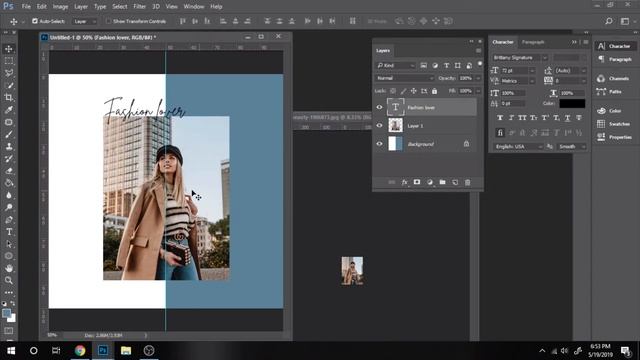
Task: Create new adjustment layer
Action: pos(429,182)
